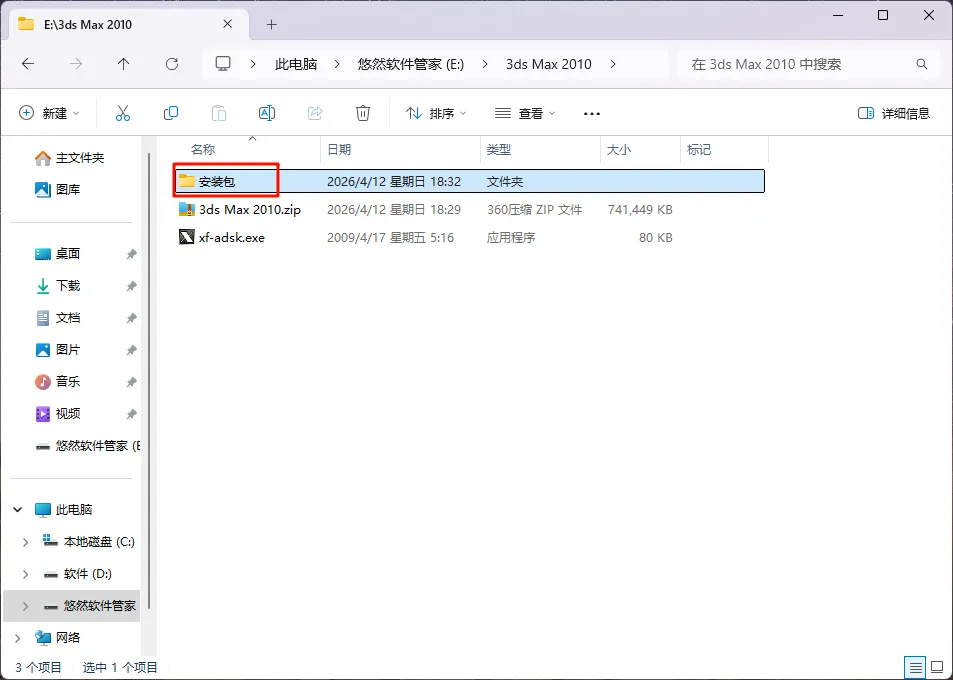Sort by 日期 column header

[x=339, y=149]
